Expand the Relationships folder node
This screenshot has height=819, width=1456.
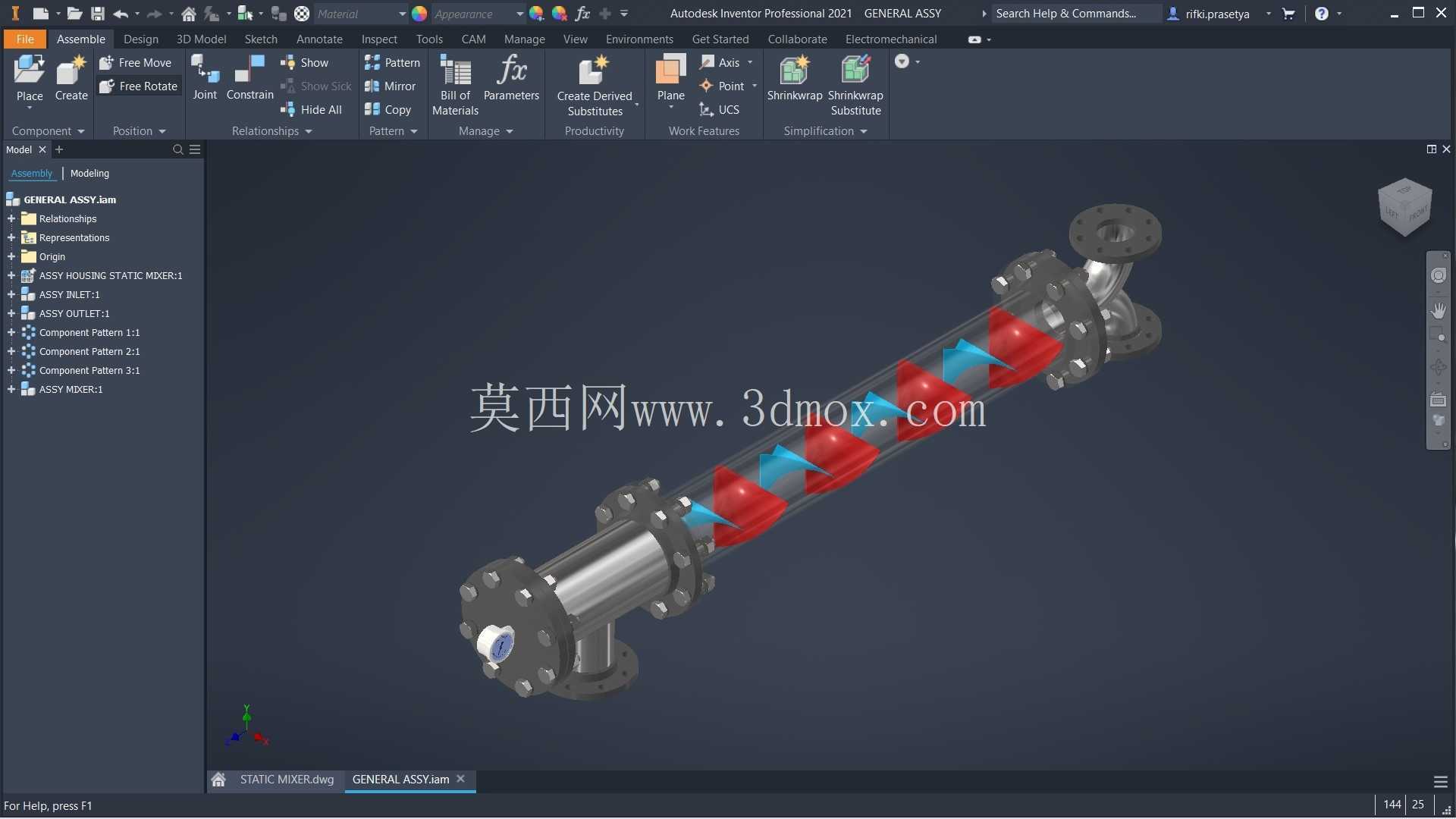(x=11, y=218)
